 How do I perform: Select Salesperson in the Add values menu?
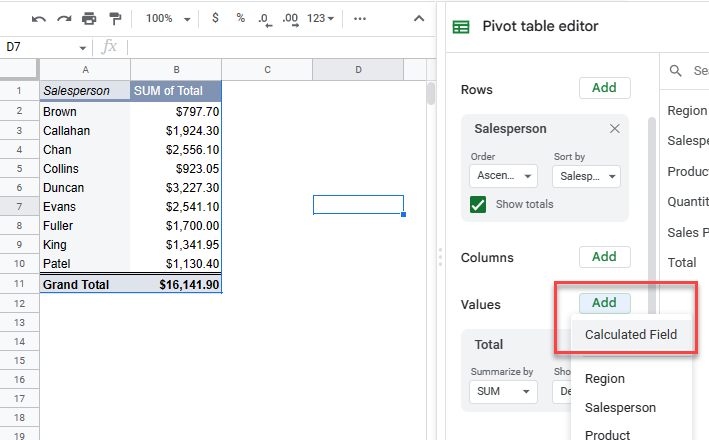[620, 407]
